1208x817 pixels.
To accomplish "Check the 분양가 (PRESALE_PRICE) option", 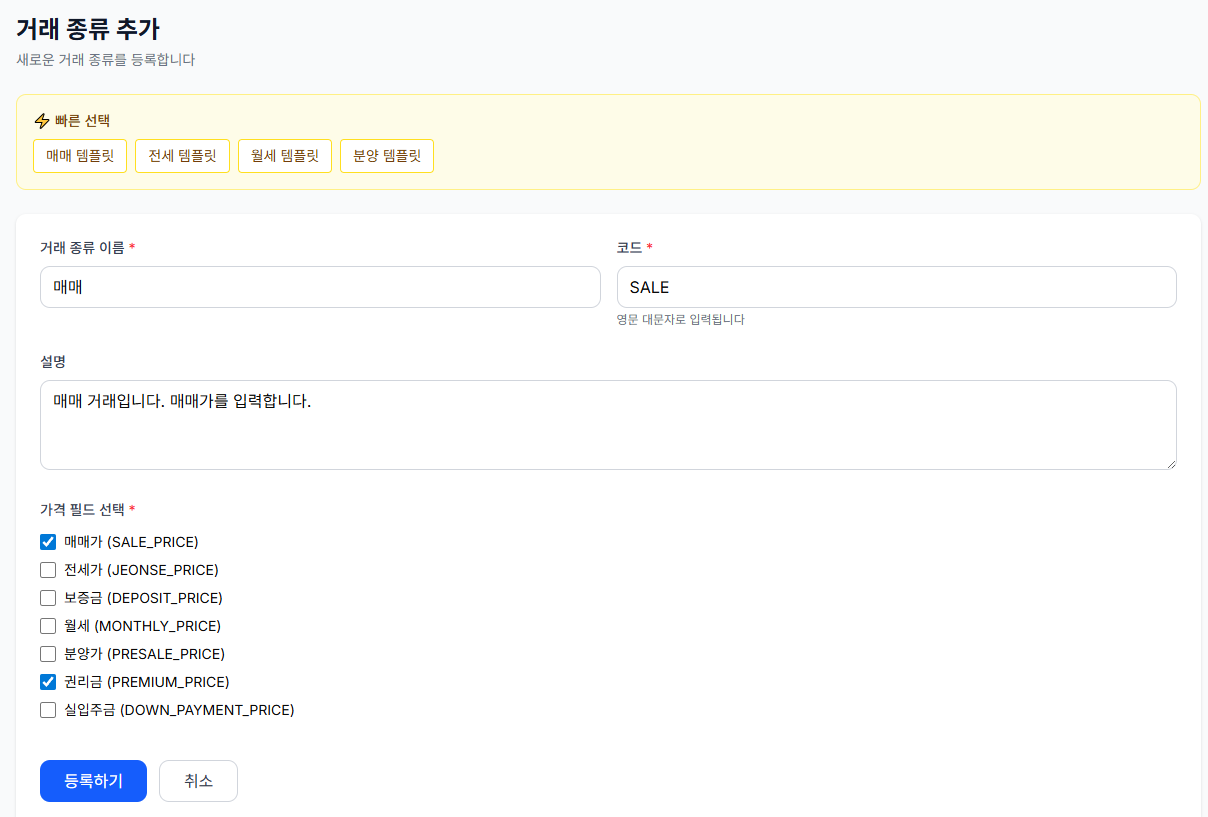I will 47,654.
